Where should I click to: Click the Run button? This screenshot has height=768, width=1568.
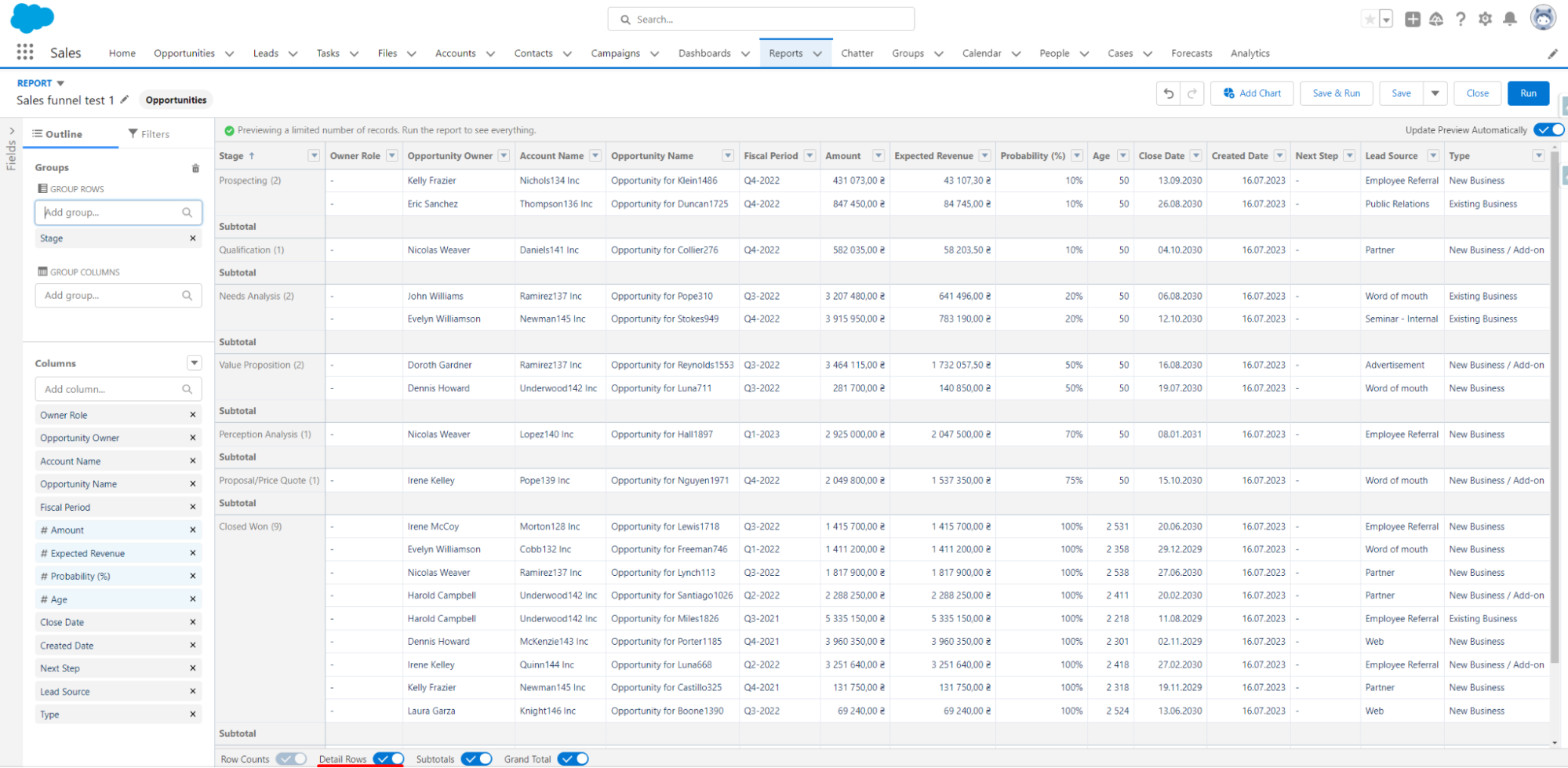tap(1528, 93)
